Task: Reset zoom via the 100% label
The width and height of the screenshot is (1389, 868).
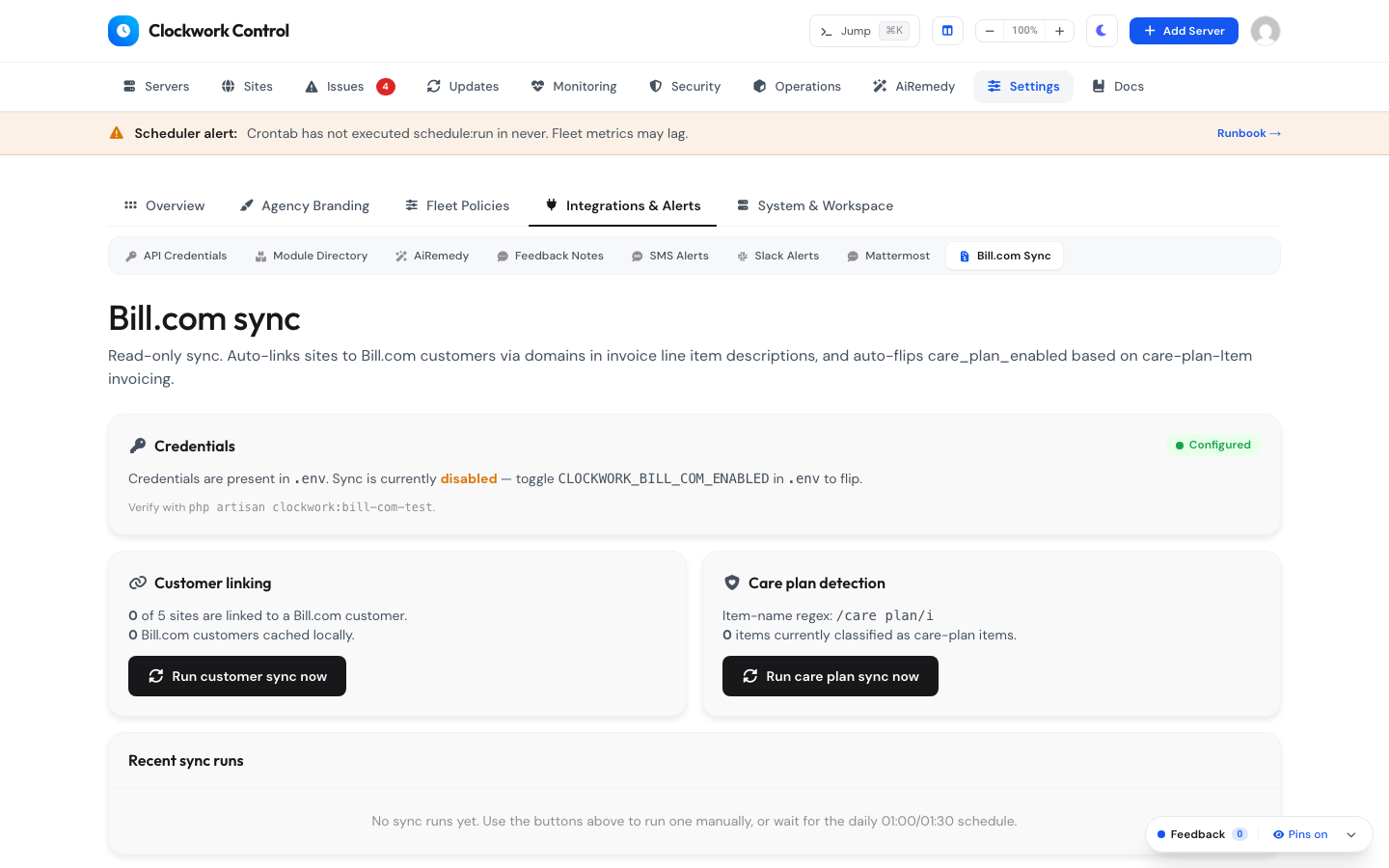Action: pyautogui.click(x=1024, y=31)
